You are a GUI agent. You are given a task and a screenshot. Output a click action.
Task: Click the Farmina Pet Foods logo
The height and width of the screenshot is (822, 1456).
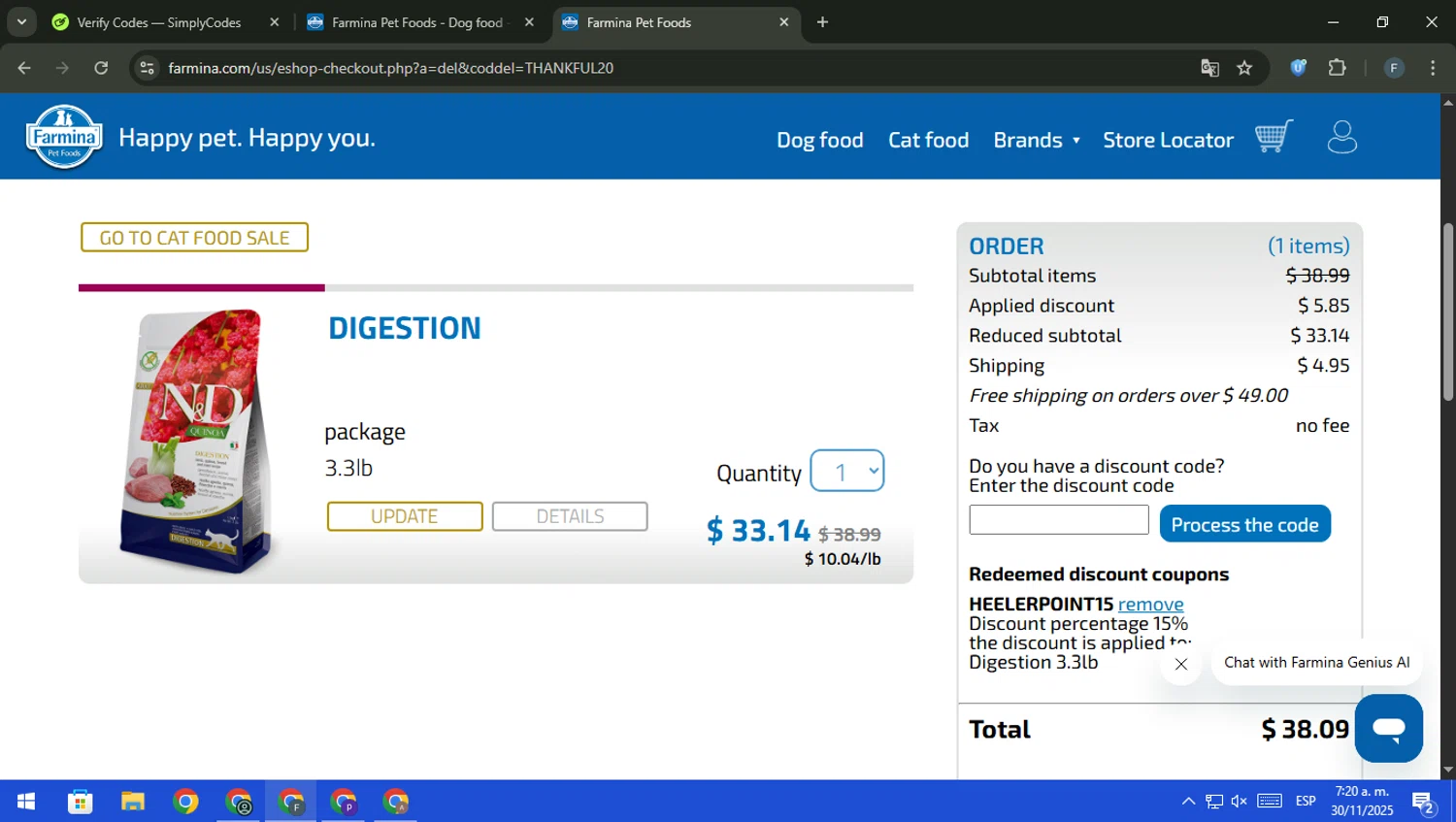(64, 137)
